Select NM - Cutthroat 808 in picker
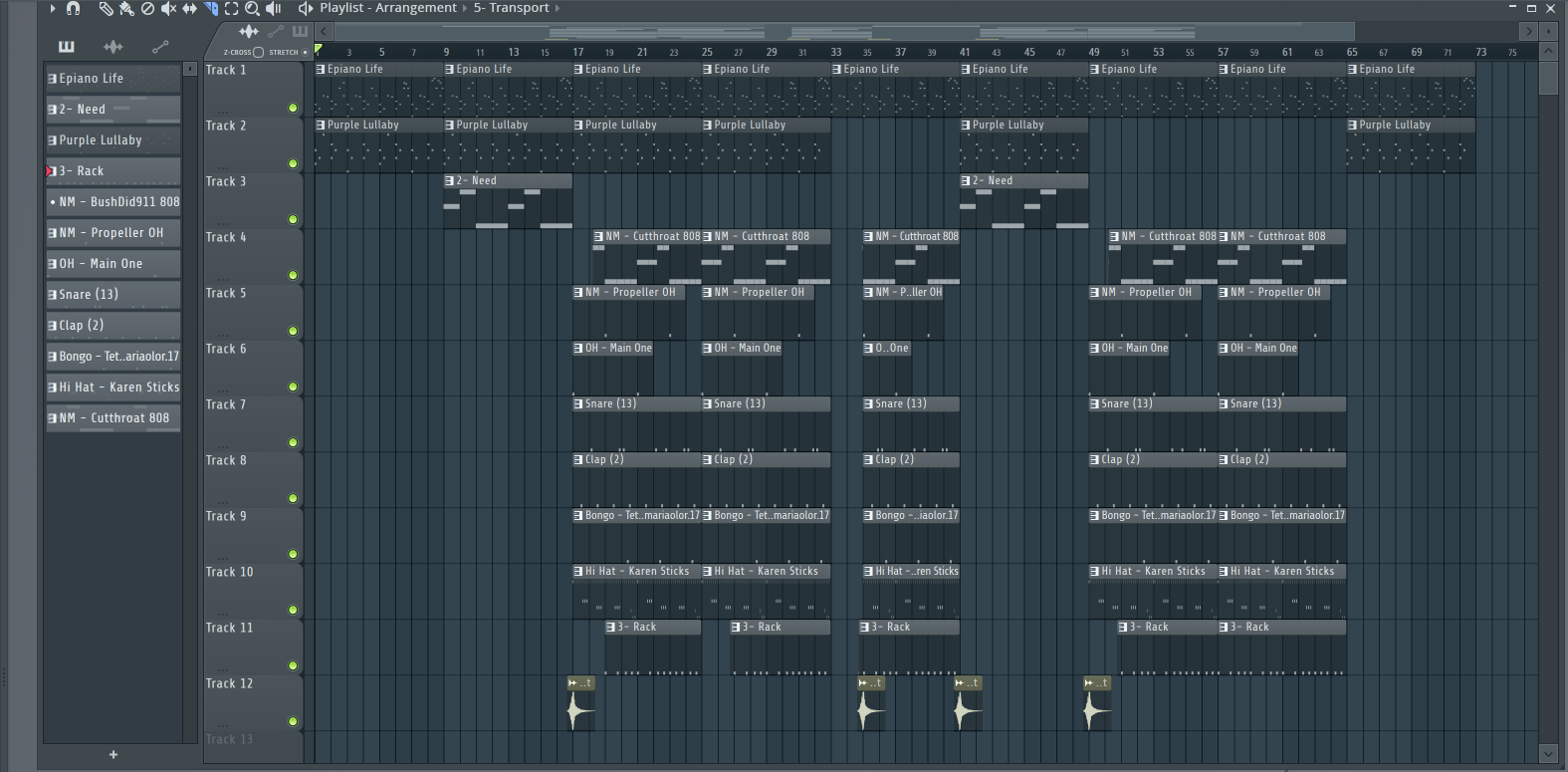The width and height of the screenshot is (1568, 772). [113, 417]
